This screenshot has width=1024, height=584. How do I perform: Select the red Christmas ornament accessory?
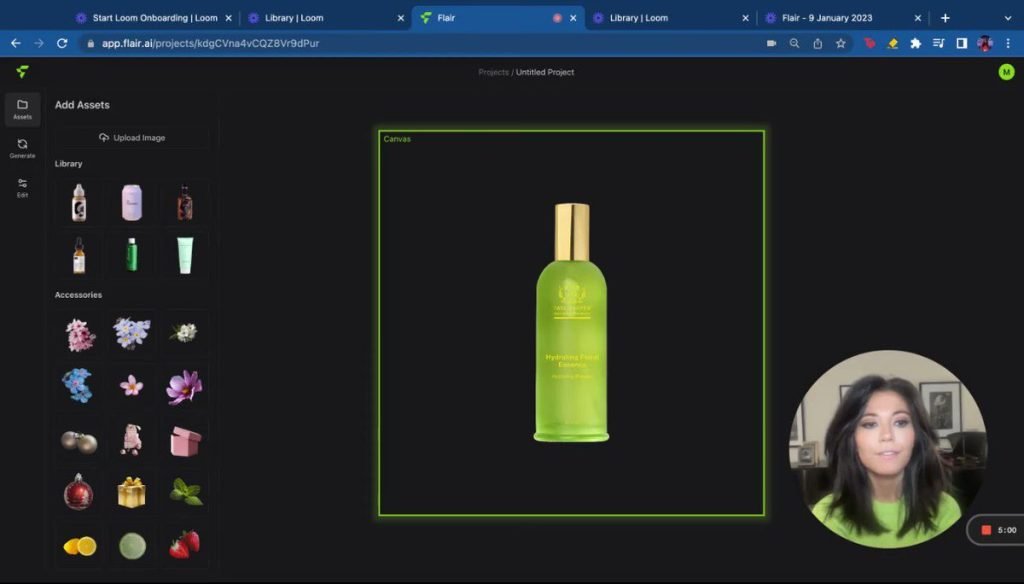(x=78, y=492)
